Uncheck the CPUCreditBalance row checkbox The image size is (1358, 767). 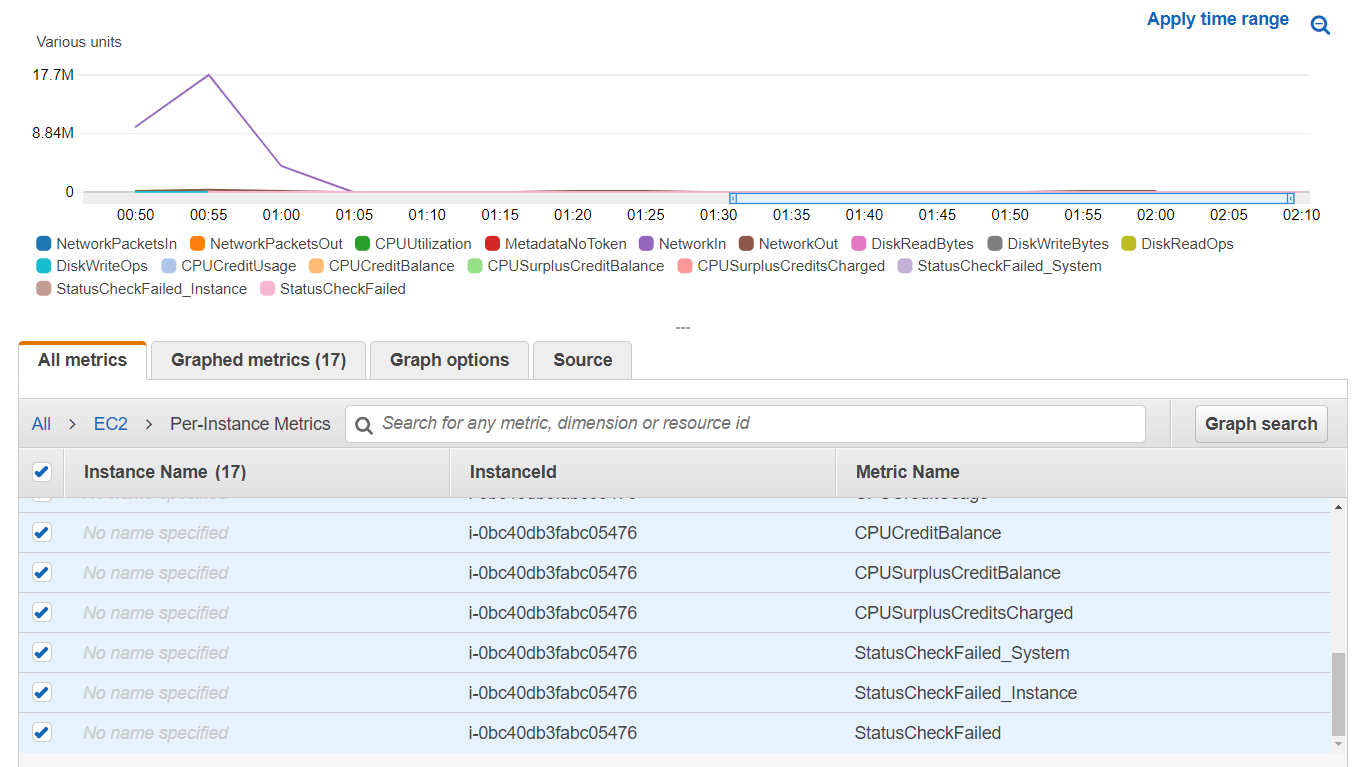tap(42, 533)
